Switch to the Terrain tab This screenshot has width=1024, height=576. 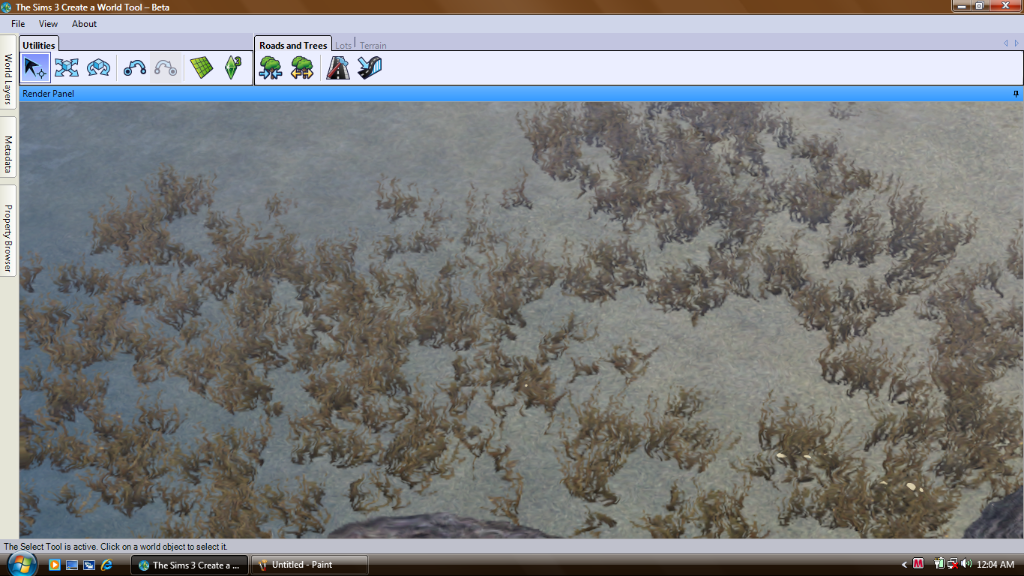(x=373, y=45)
